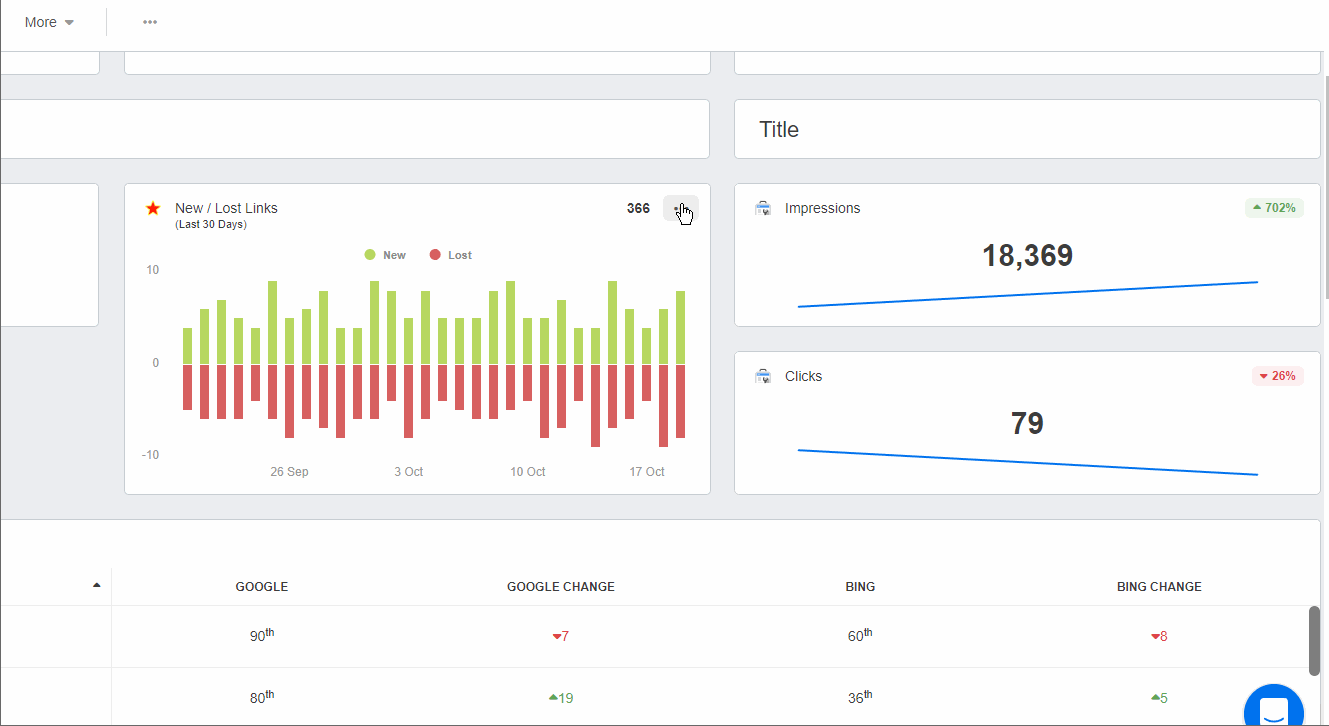Click the Impressions trend line
1329x726 pixels.
pyautogui.click(x=1027, y=295)
